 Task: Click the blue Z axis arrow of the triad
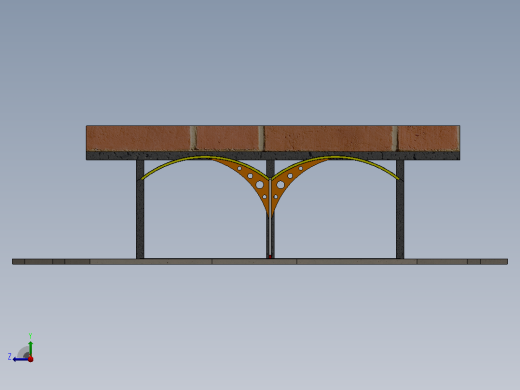click(x=21, y=359)
